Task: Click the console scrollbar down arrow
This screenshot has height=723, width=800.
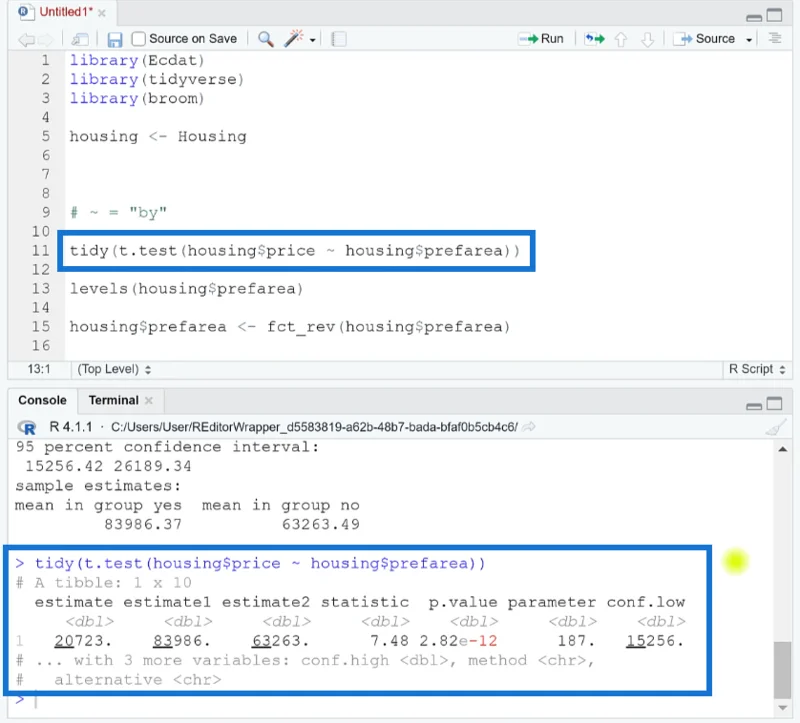Action: pos(783,708)
